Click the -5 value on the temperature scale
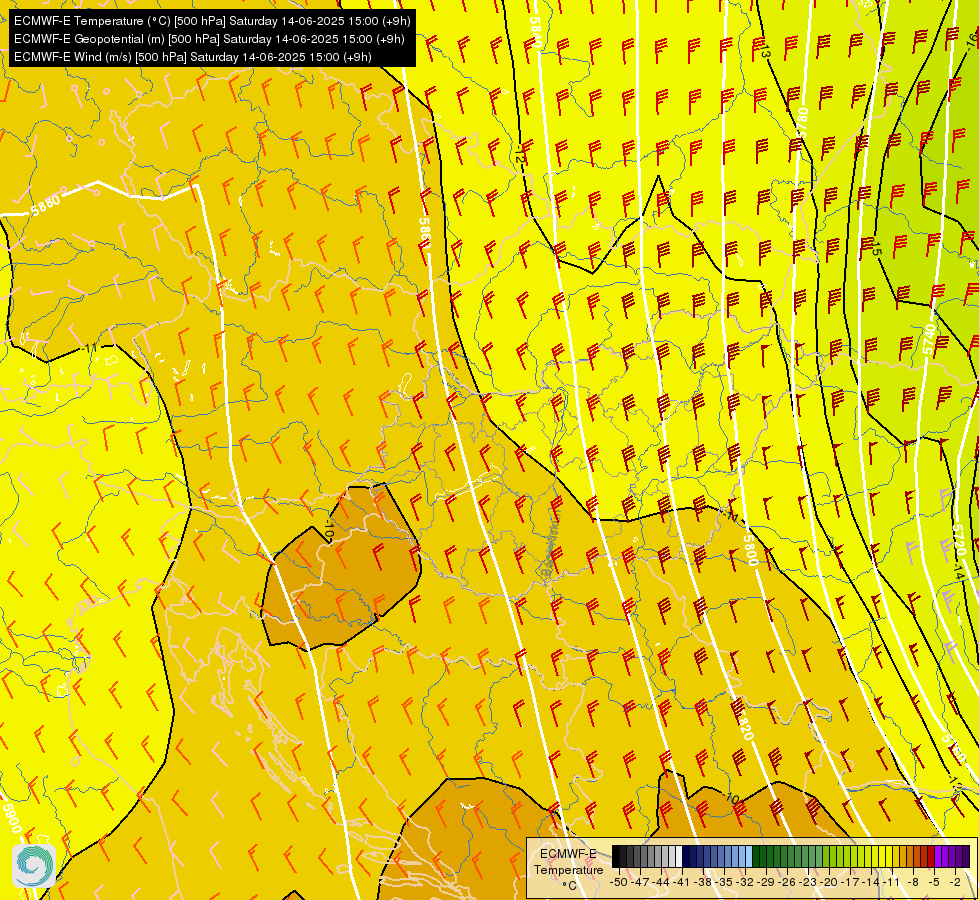Image resolution: width=979 pixels, height=900 pixels. click(933, 882)
